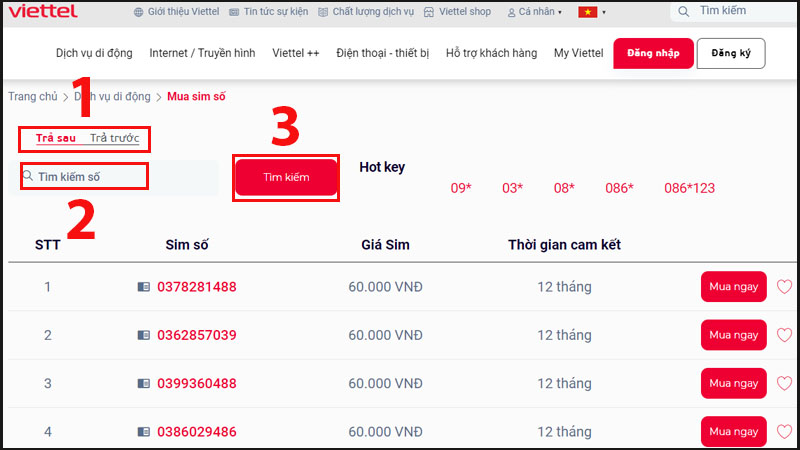Click sim number 0386029486
The width and height of the screenshot is (800, 450).
coord(197,432)
